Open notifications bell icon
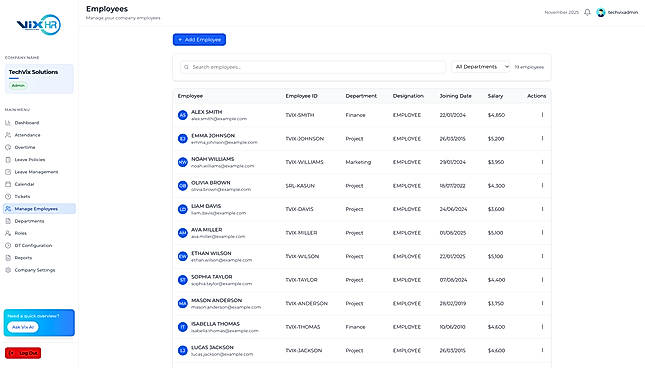 587,12
